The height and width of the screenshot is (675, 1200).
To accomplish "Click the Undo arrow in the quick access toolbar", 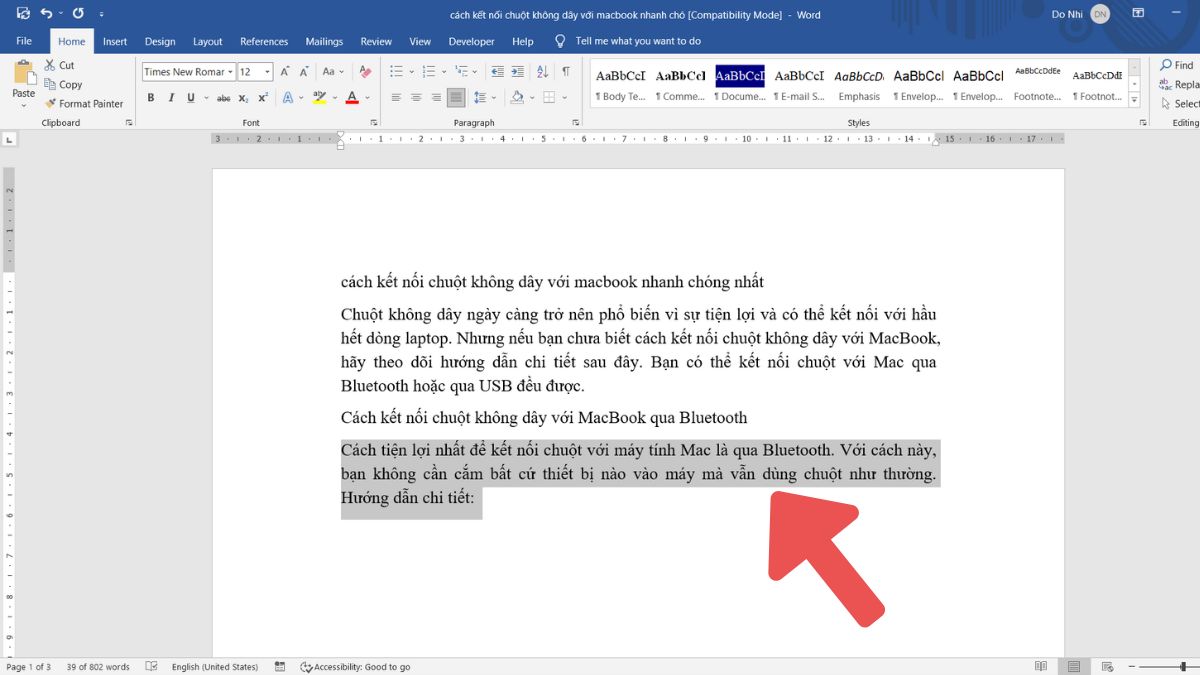I will pos(46,13).
